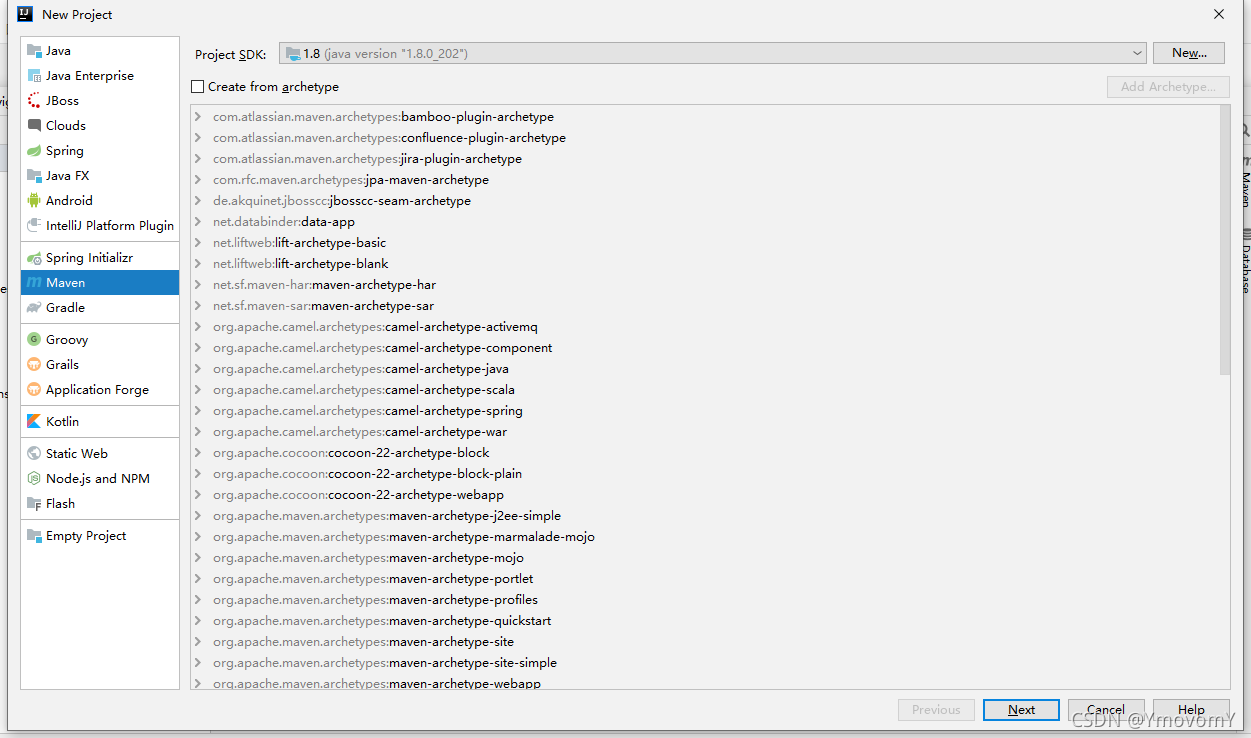Select lift-archetype-basic row
The height and width of the screenshot is (738, 1251).
point(705,243)
